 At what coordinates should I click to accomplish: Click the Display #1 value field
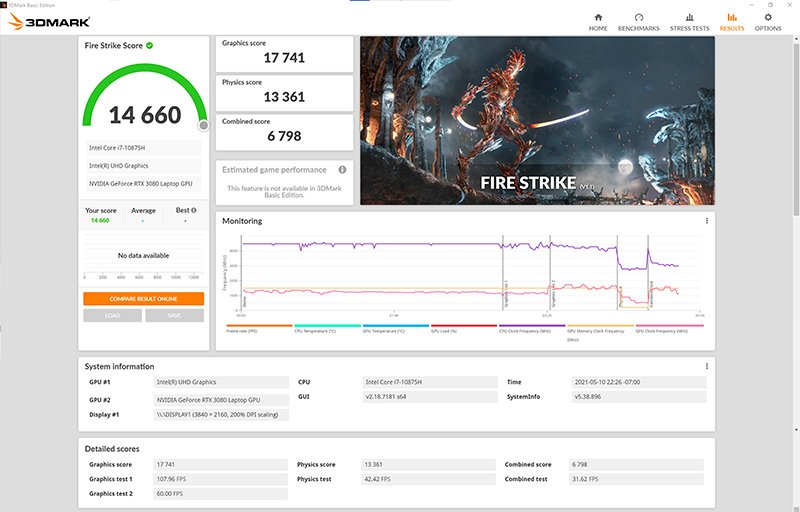pos(221,415)
